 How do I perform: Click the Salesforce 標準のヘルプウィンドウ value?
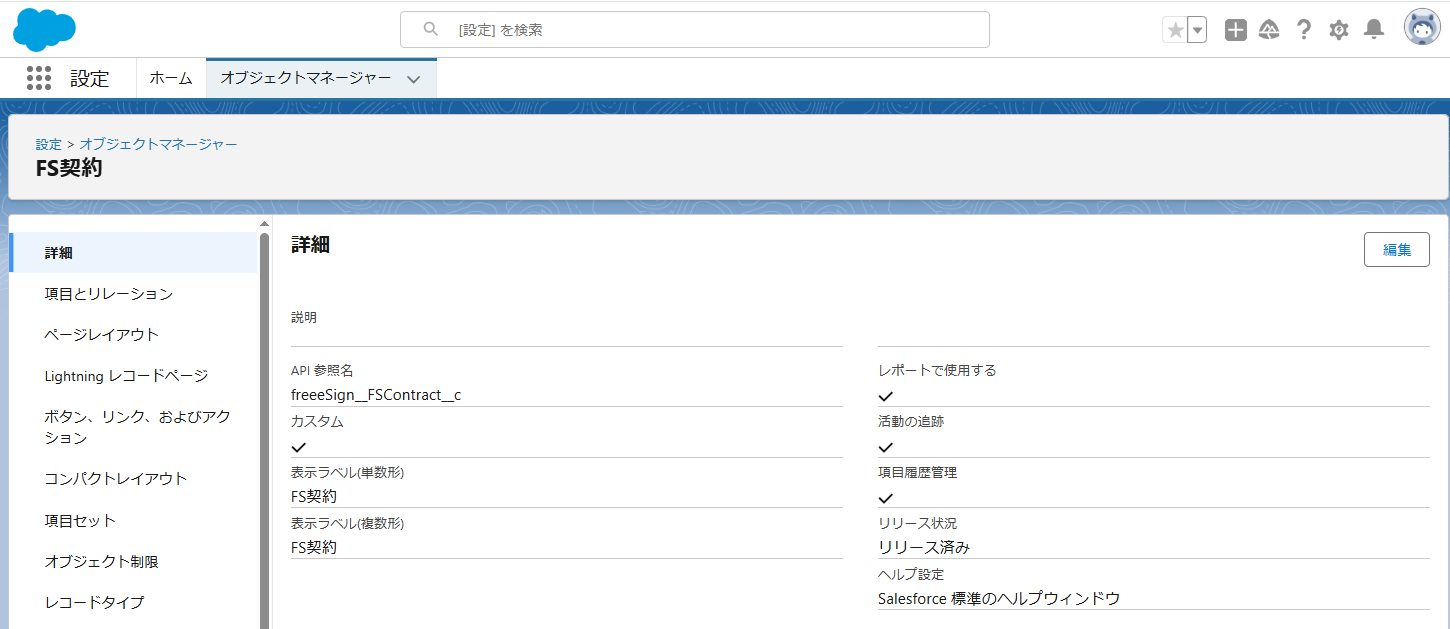tap(999, 598)
